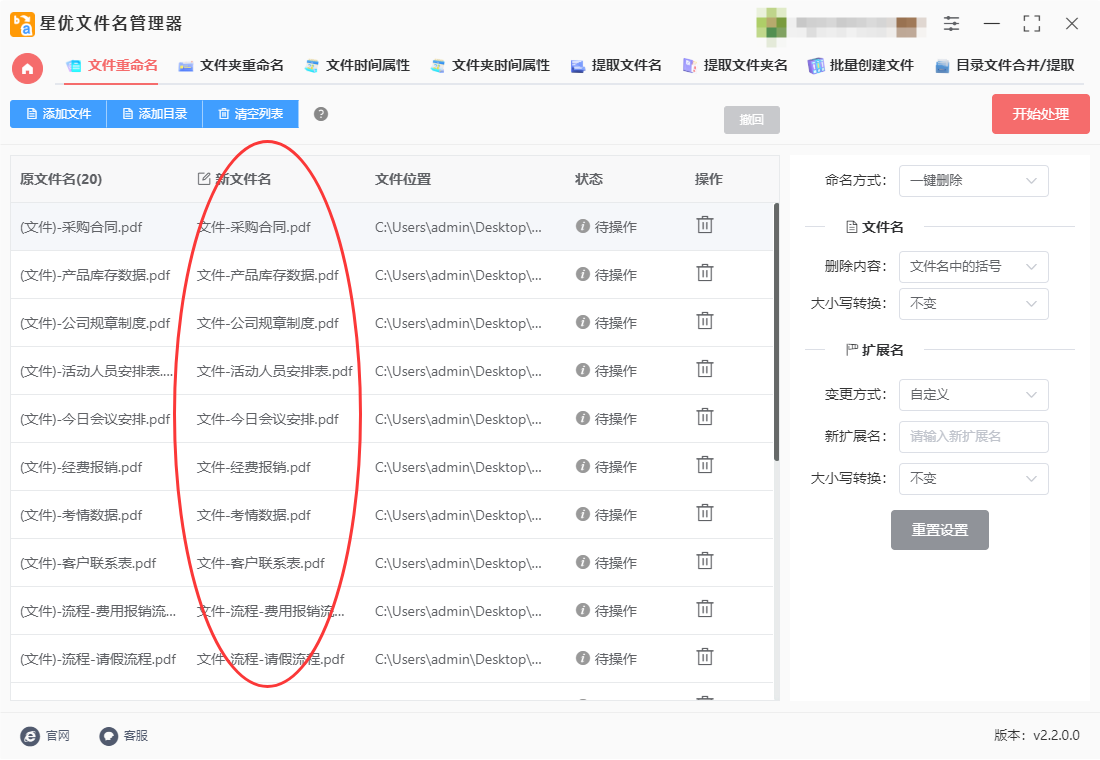Select row (文件)-公司规章制度.pdf
The height and width of the screenshot is (760, 1100).
tap(391, 323)
